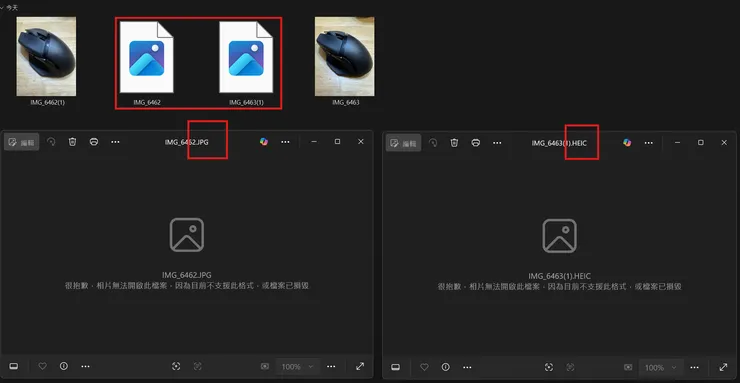The width and height of the screenshot is (740, 383).
Task: Click the IMG_6463(1).HEIC filename under broken image placeholder
Action: point(559,276)
